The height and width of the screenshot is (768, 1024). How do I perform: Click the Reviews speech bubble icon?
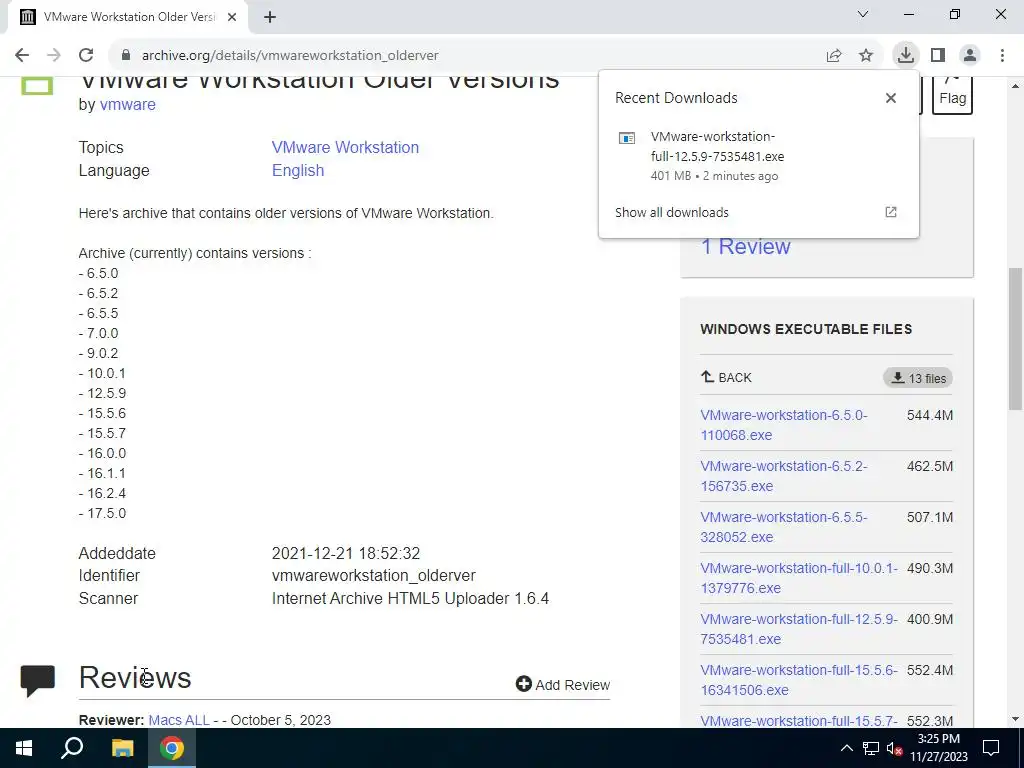tap(37, 680)
